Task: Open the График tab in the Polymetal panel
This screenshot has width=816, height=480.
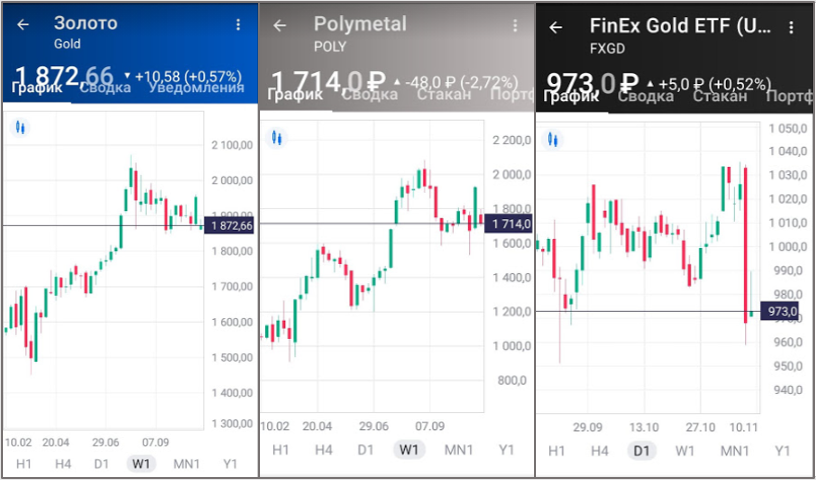Action: point(295,95)
